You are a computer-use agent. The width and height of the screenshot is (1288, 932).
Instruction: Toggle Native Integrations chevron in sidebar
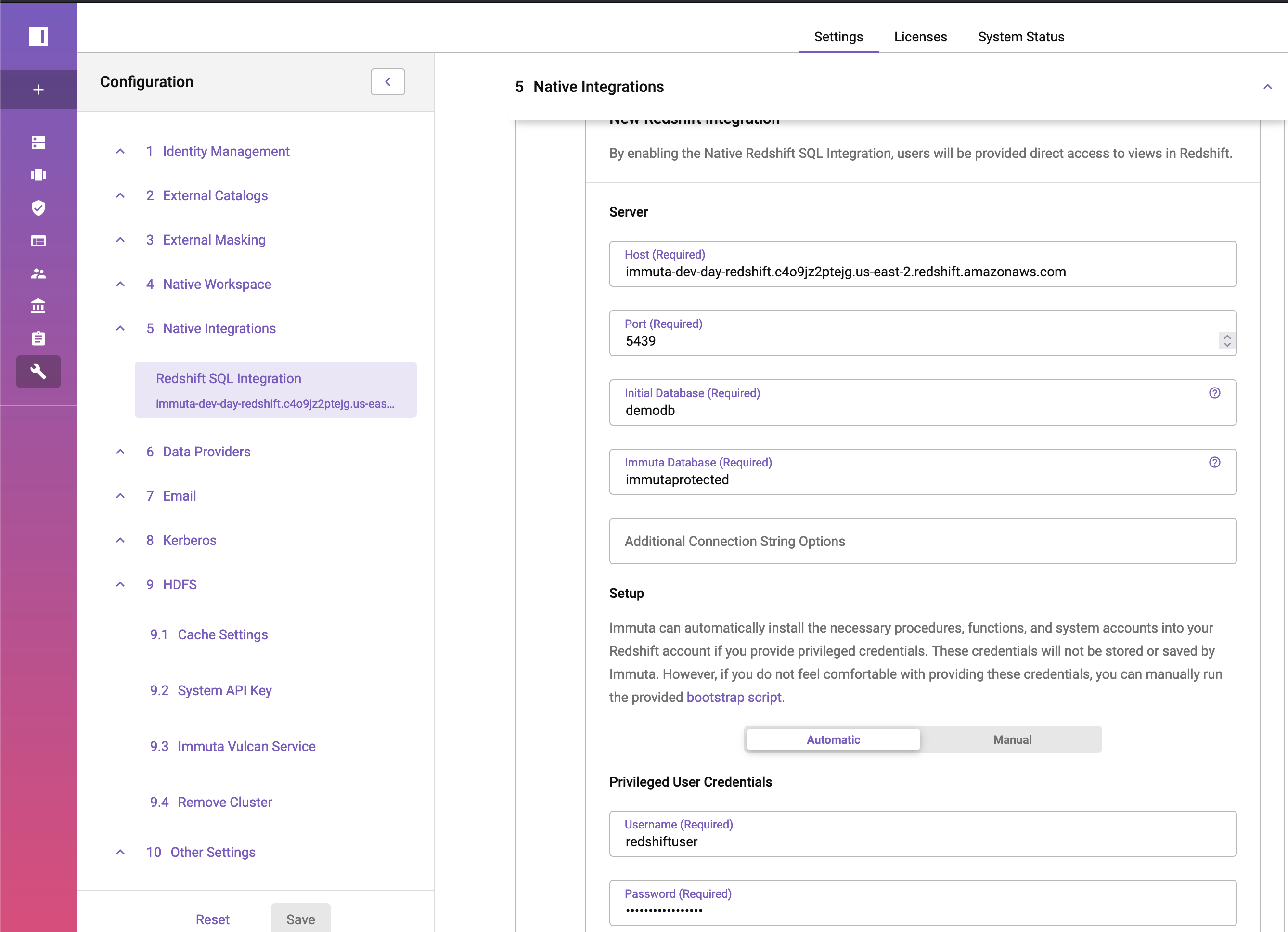[x=120, y=328]
